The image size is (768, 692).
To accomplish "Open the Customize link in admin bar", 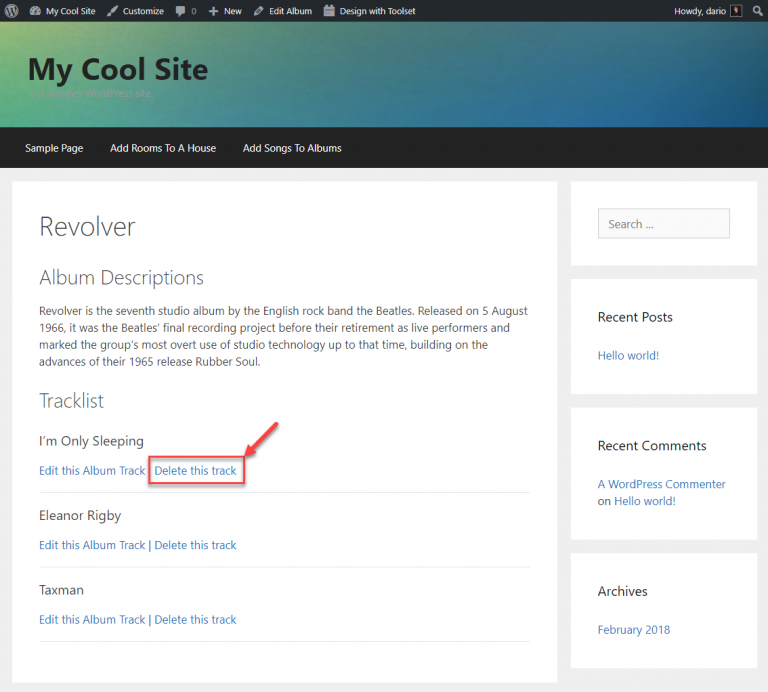I will tap(135, 11).
